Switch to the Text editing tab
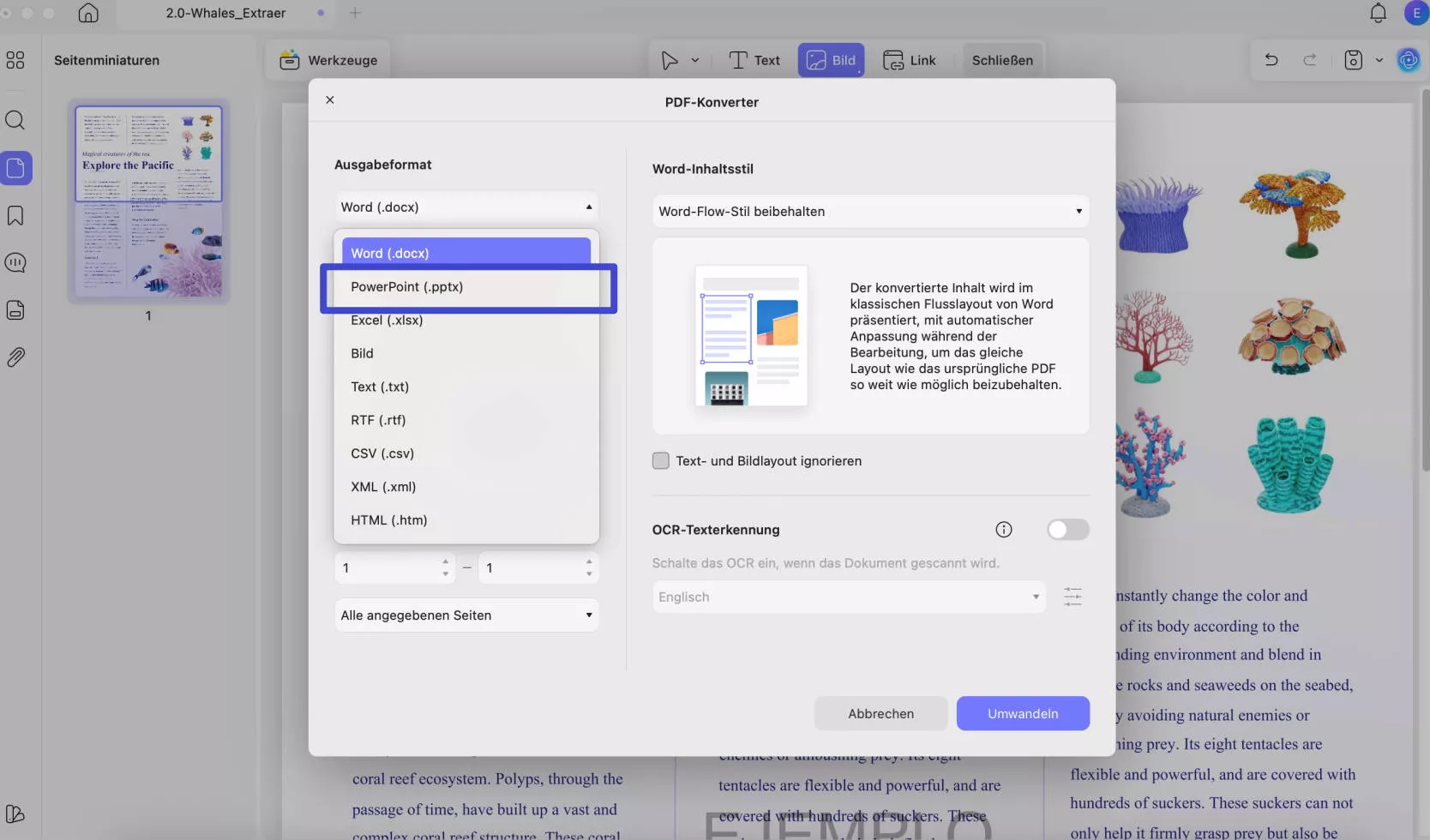The height and width of the screenshot is (840, 1430). click(x=754, y=60)
